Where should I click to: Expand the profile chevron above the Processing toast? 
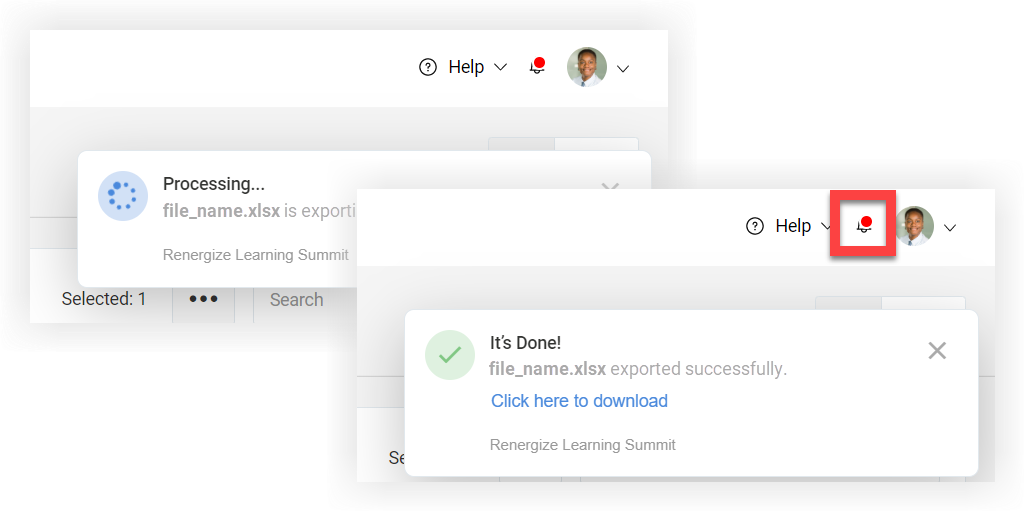[623, 69]
